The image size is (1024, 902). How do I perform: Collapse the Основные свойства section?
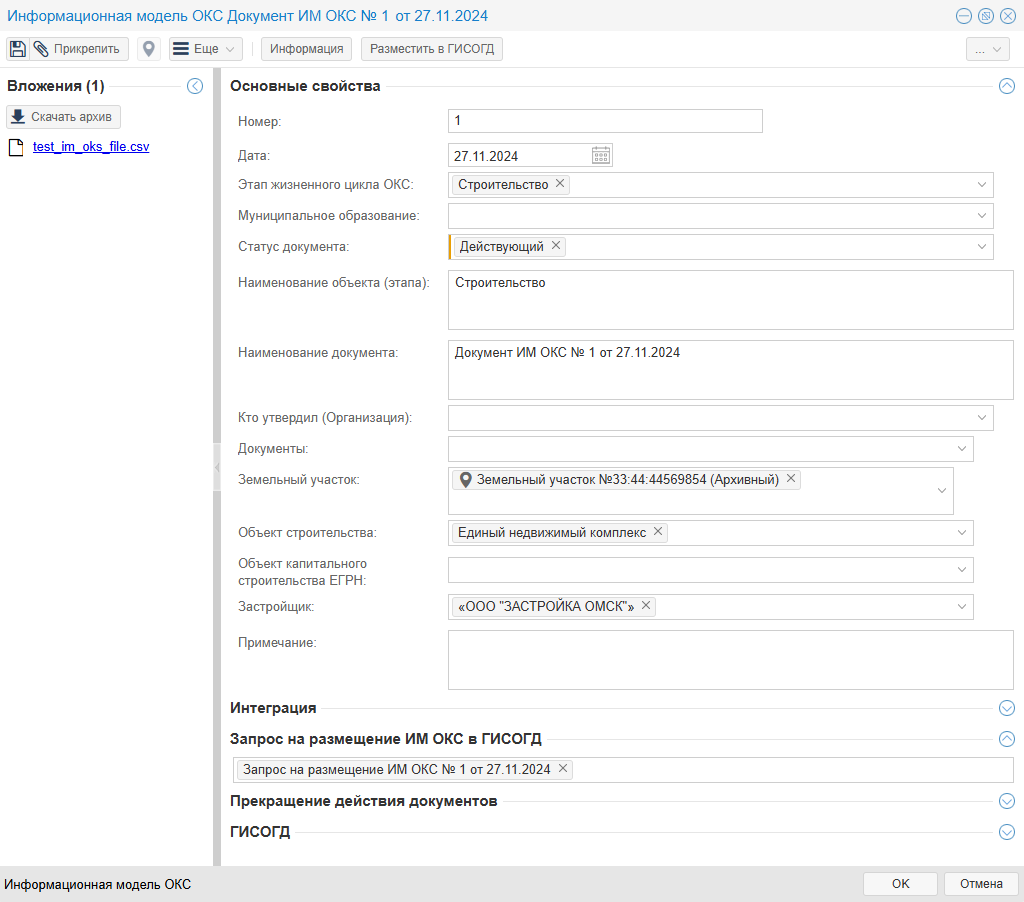1007,87
